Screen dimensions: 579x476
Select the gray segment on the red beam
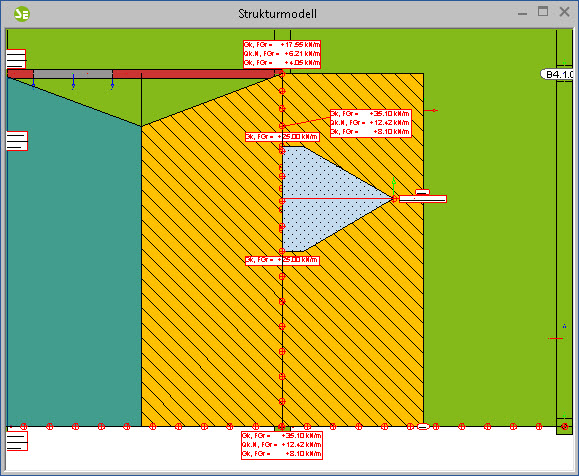click(73, 74)
